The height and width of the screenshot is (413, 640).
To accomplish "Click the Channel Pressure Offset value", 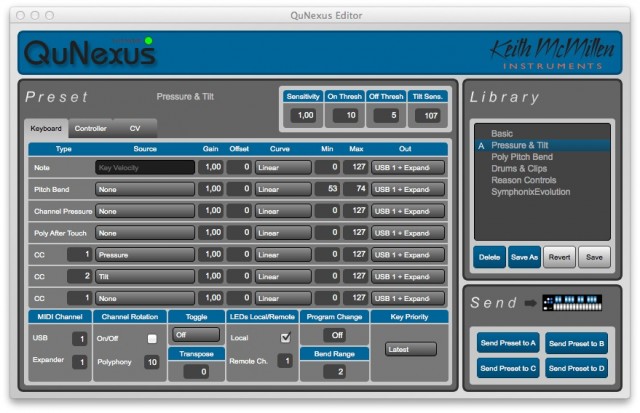I will 239,211.
